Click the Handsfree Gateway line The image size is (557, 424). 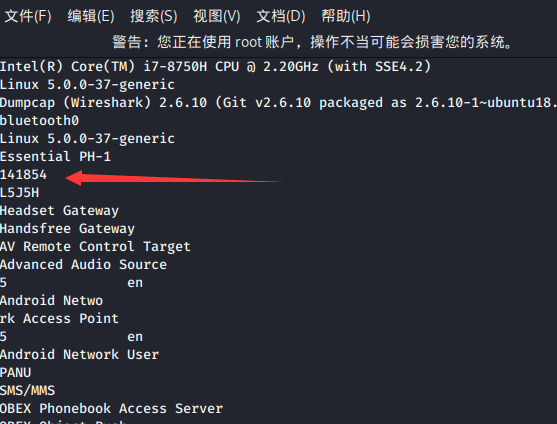pos(67,229)
